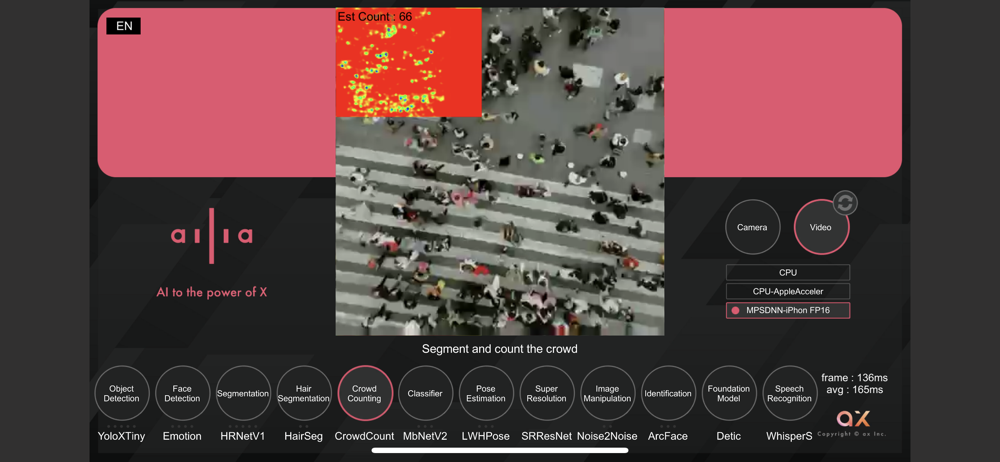
Task: Open the Foundation Model mode
Action: coord(729,393)
